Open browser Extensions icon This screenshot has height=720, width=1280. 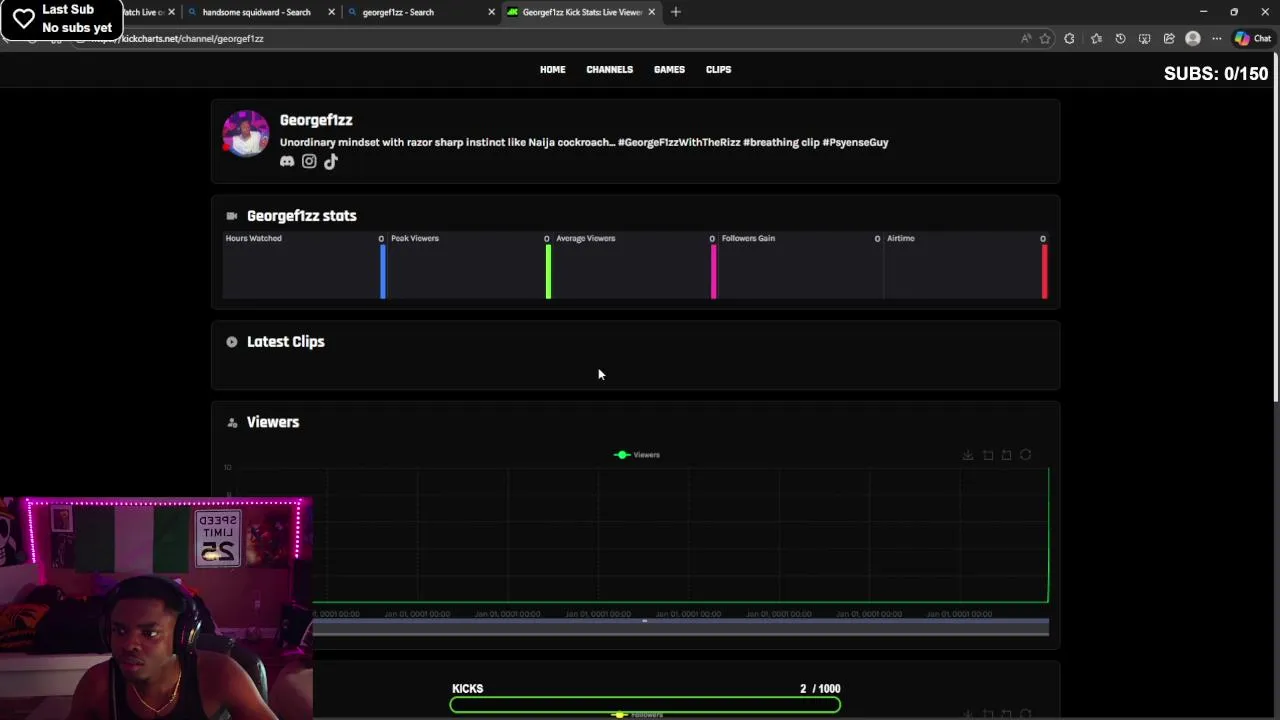pyautogui.click(x=1070, y=38)
